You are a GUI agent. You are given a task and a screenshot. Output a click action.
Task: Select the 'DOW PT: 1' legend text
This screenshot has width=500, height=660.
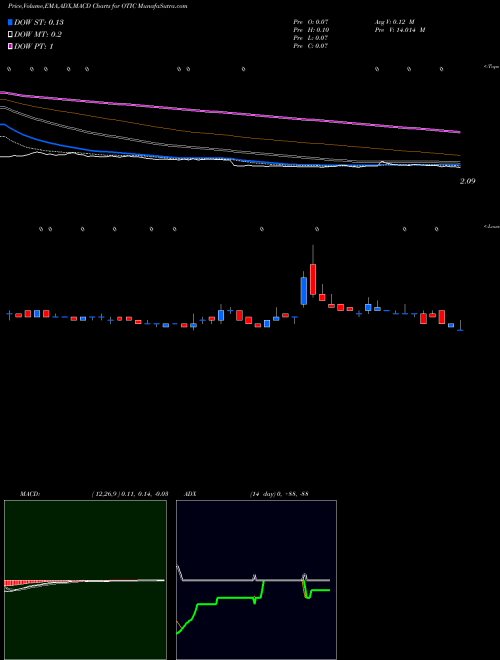click(34, 46)
